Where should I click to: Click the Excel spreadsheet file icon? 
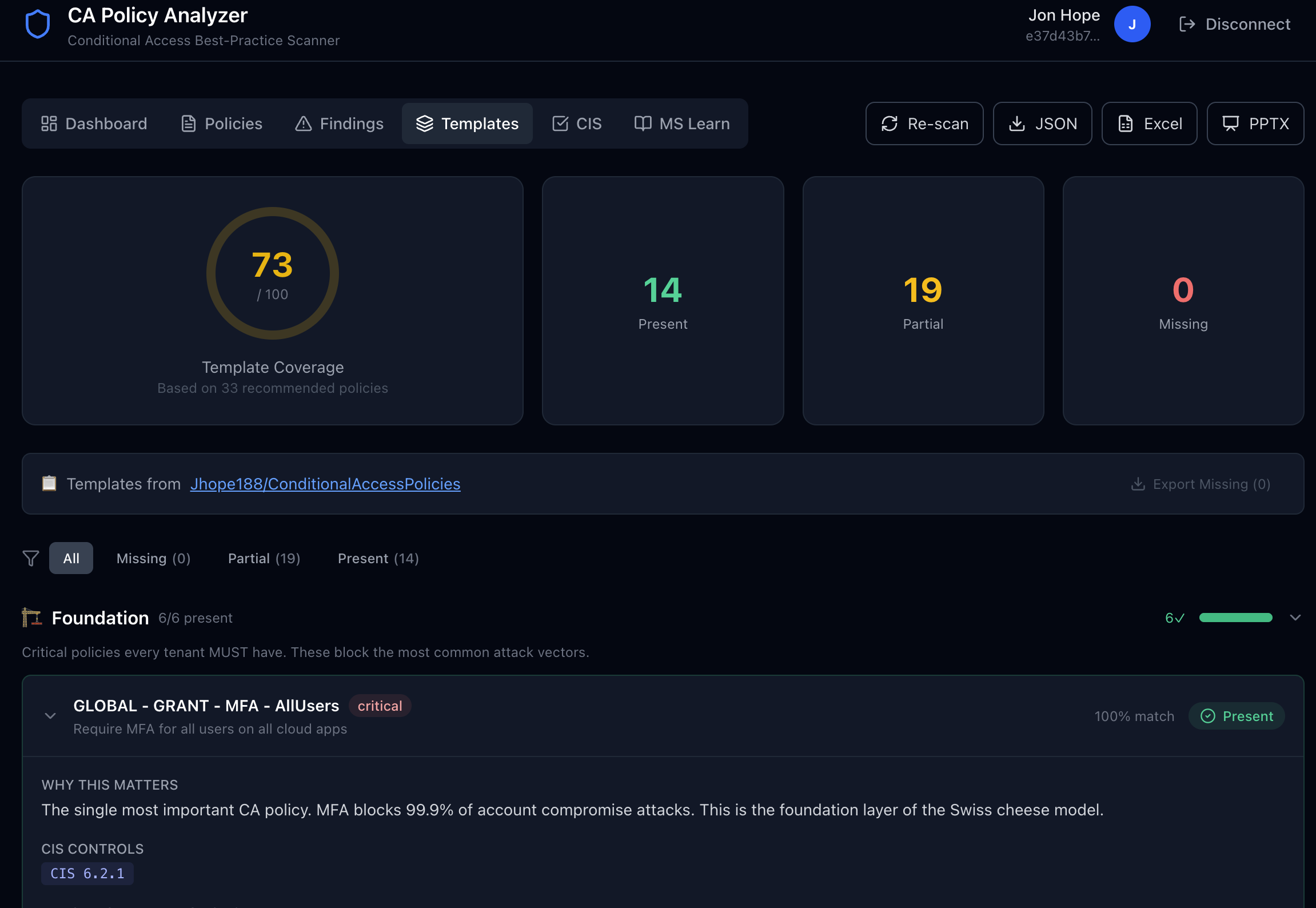(x=1126, y=124)
